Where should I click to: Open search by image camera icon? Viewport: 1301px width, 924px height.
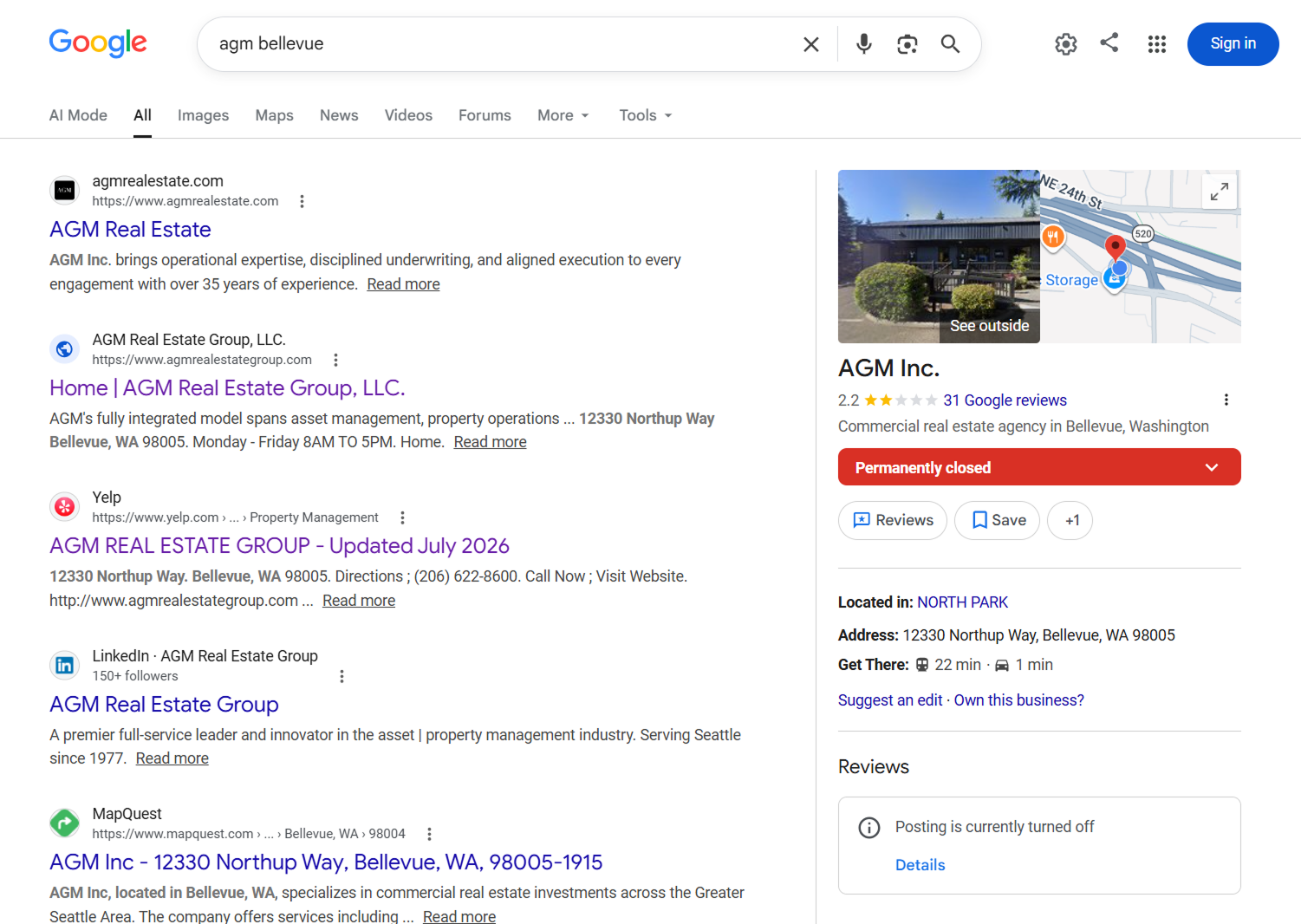point(907,44)
